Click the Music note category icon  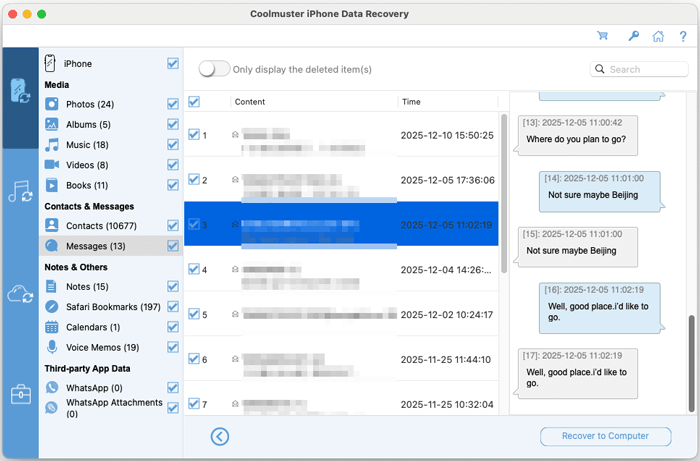52,145
